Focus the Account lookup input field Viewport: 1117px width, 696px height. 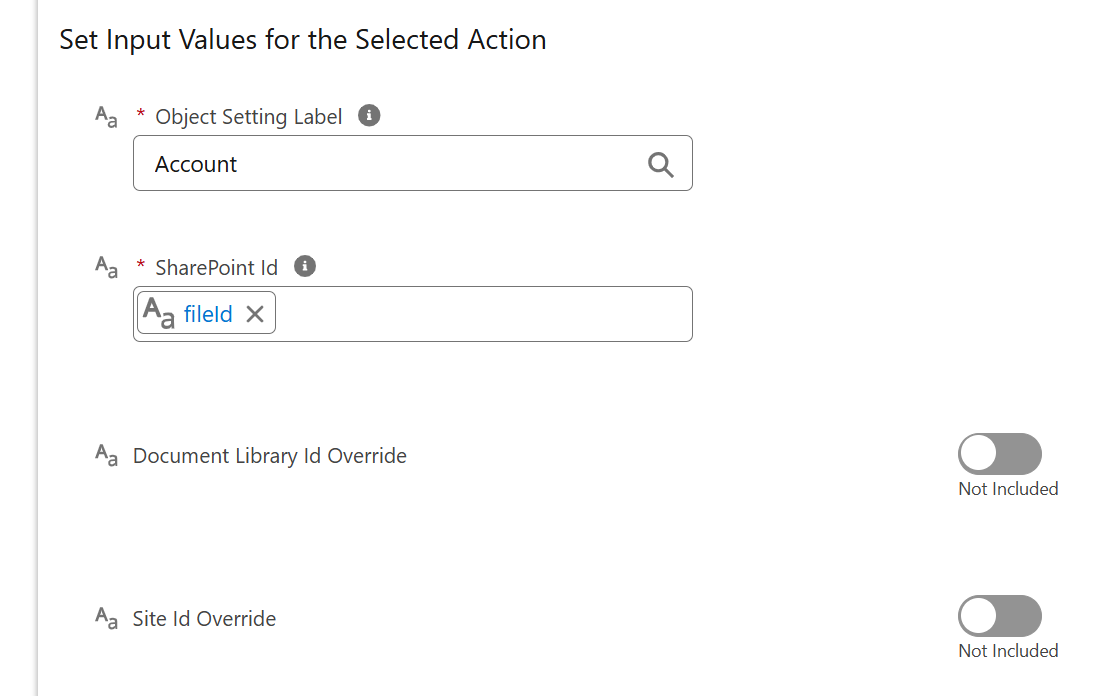click(x=412, y=163)
